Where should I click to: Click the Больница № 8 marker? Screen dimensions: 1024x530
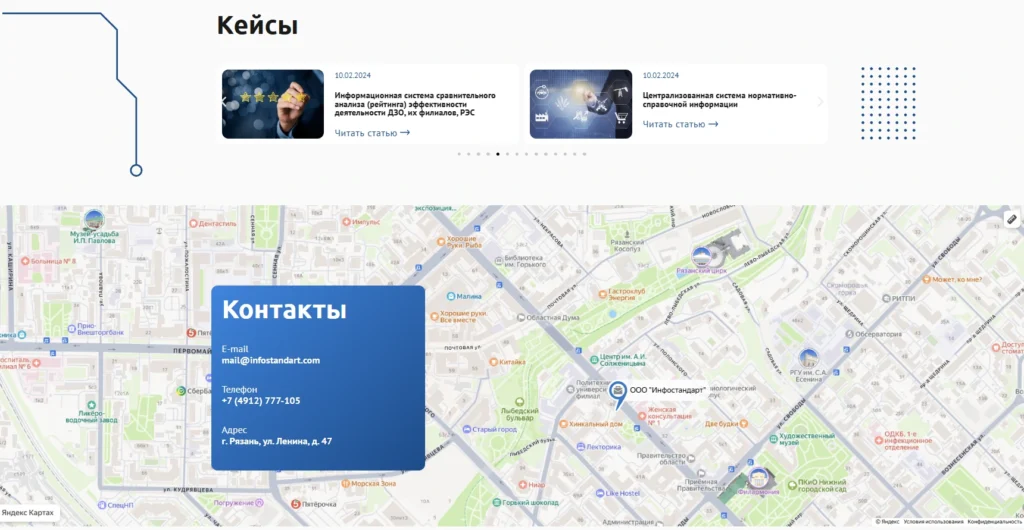point(25,261)
